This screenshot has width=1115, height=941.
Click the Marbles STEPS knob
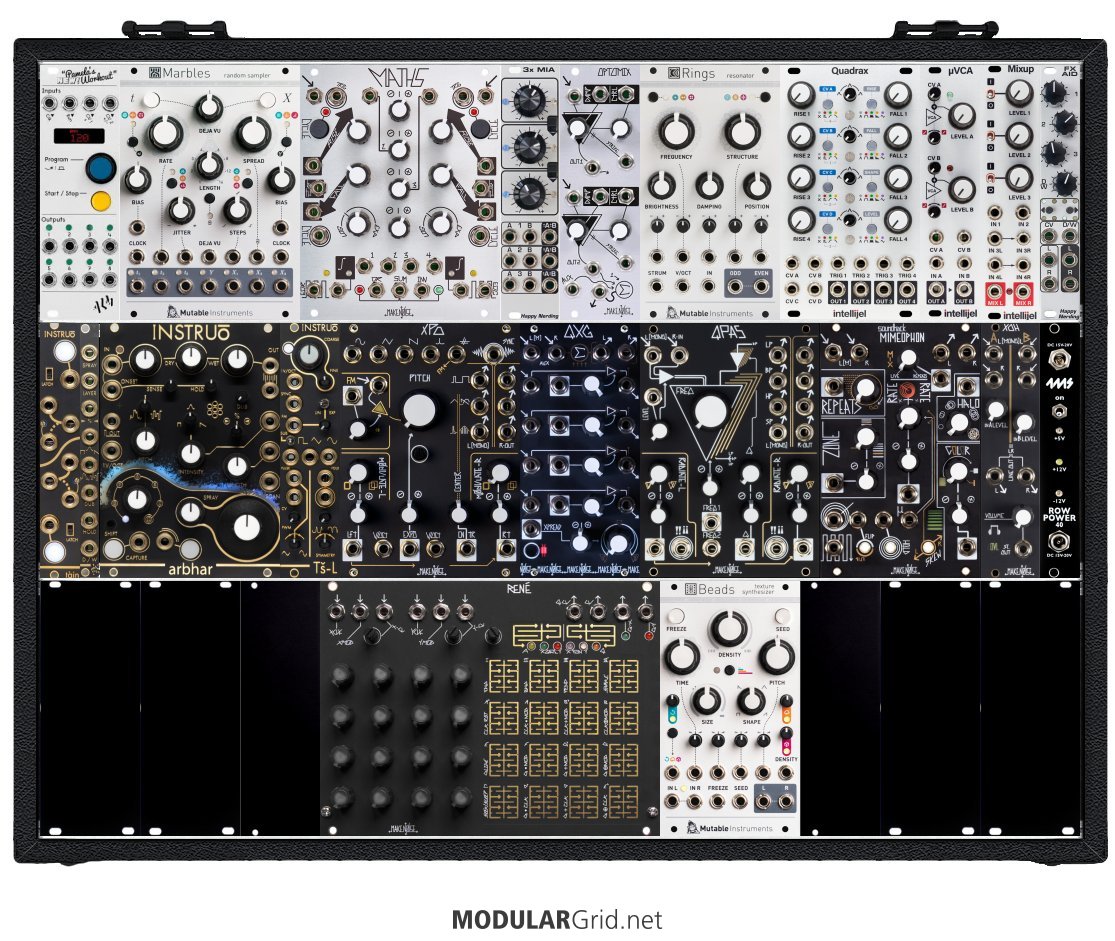pos(237,210)
